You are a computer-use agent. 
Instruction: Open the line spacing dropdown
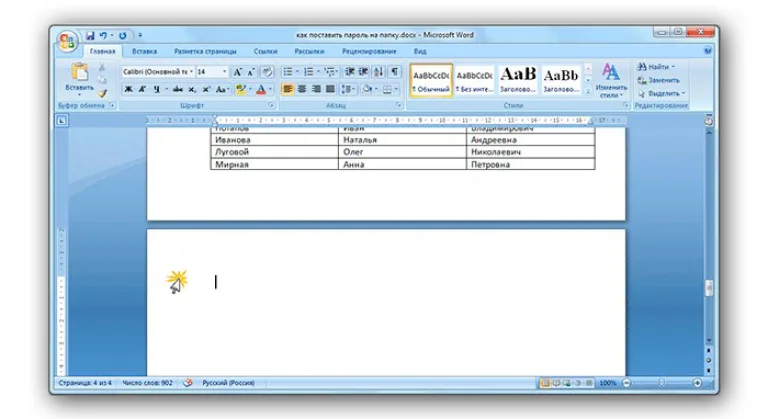pos(348,89)
